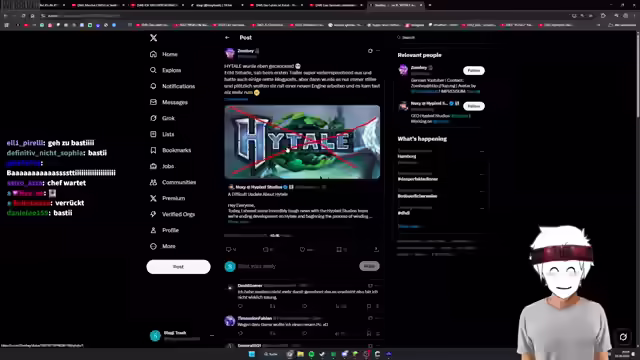Click the Premium X icon
Screen dimensions: 640x360
click(153, 198)
